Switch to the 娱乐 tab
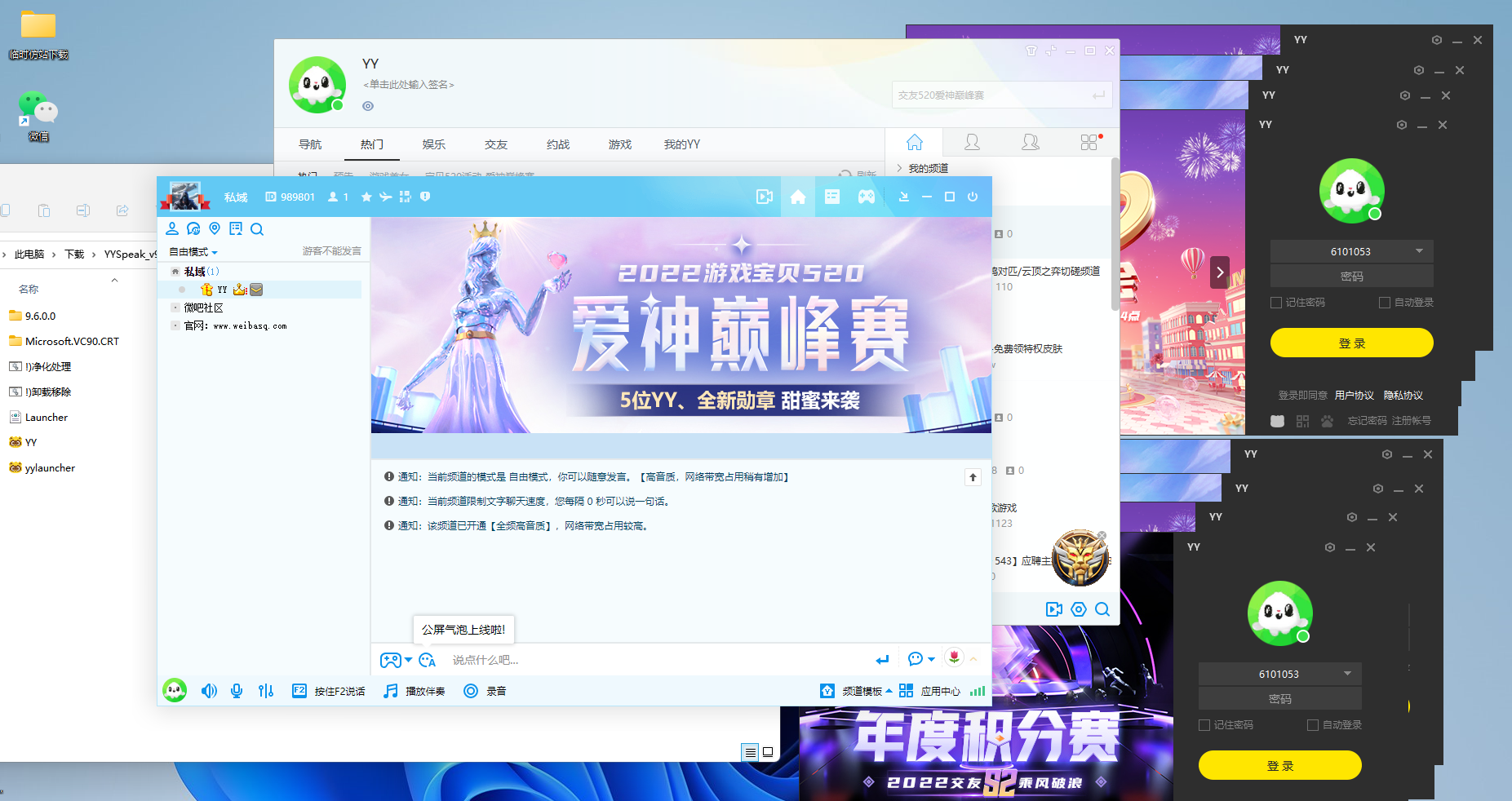1512x801 pixels. point(434,144)
